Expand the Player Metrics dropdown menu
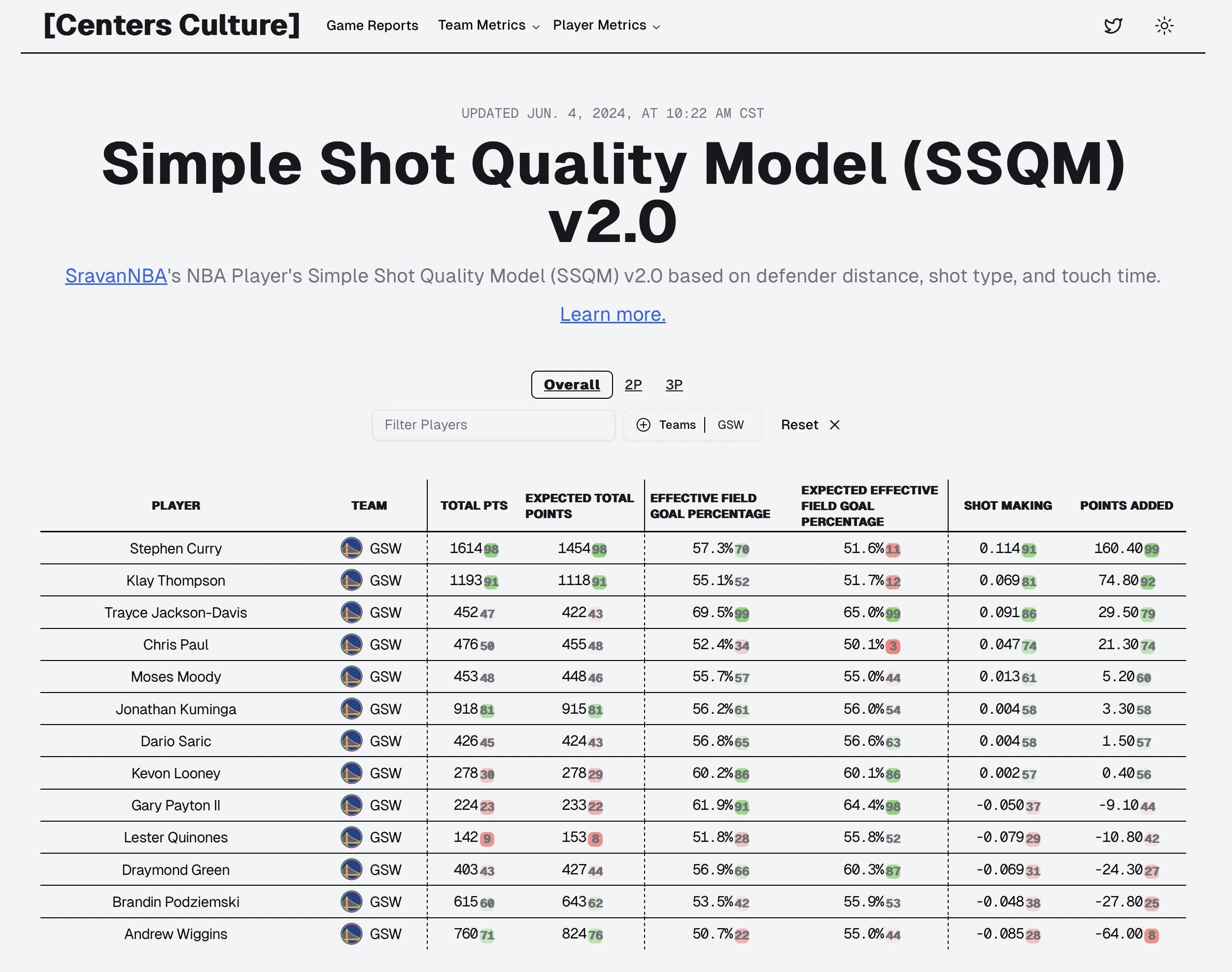The image size is (1232, 972). pyautogui.click(x=606, y=26)
